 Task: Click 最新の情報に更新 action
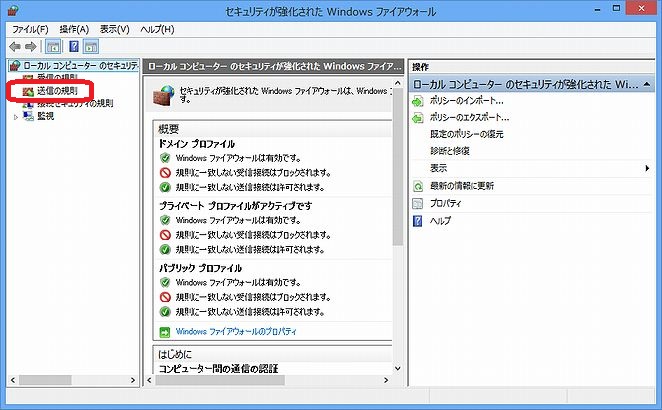(x=462, y=186)
